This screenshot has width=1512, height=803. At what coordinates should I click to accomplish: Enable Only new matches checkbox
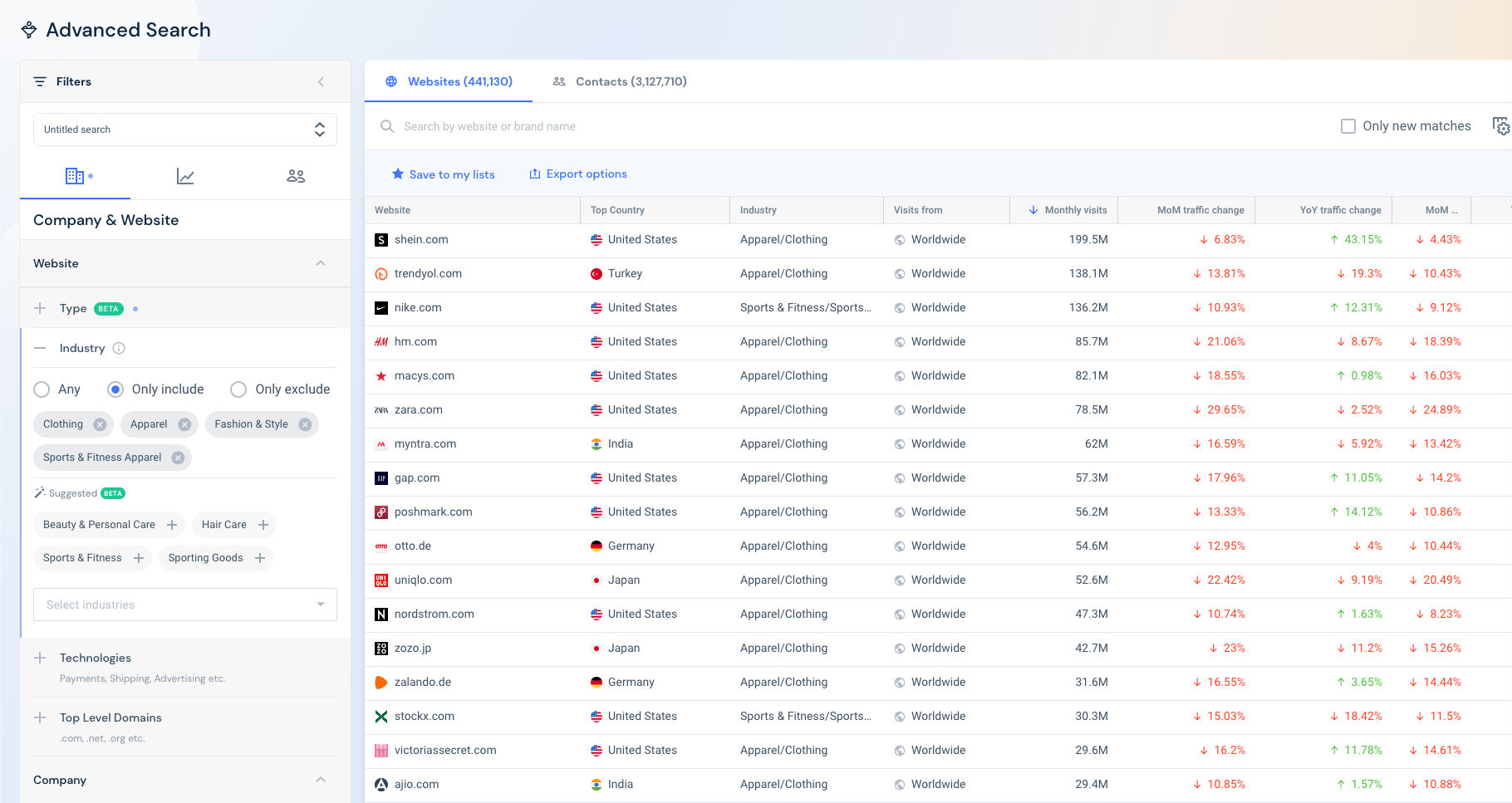(1348, 126)
